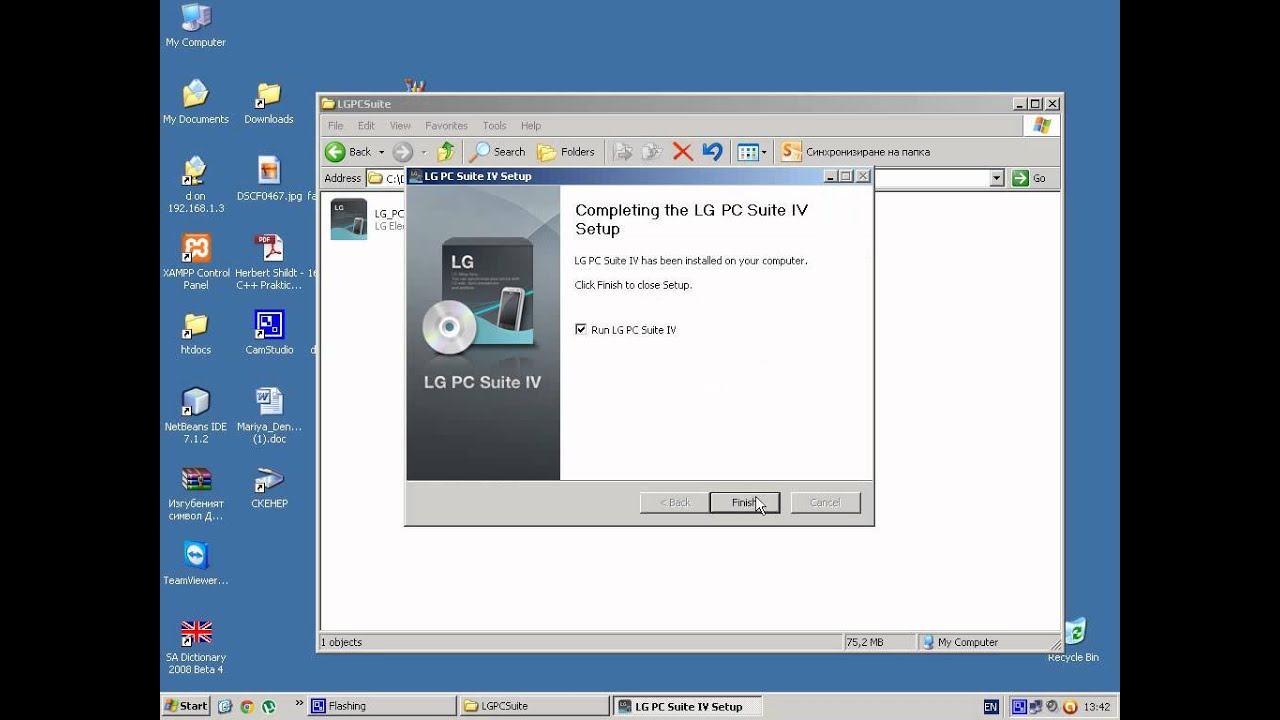Open the File menu in LGPCSuite window

pos(335,125)
